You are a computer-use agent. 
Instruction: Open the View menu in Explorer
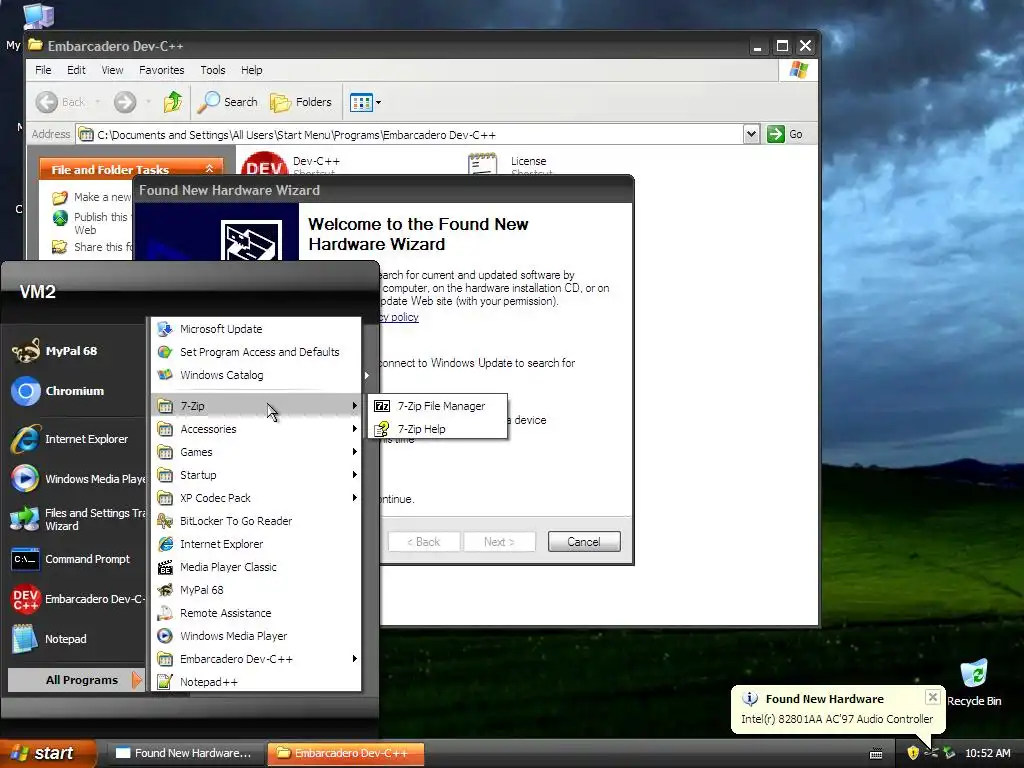(x=112, y=70)
